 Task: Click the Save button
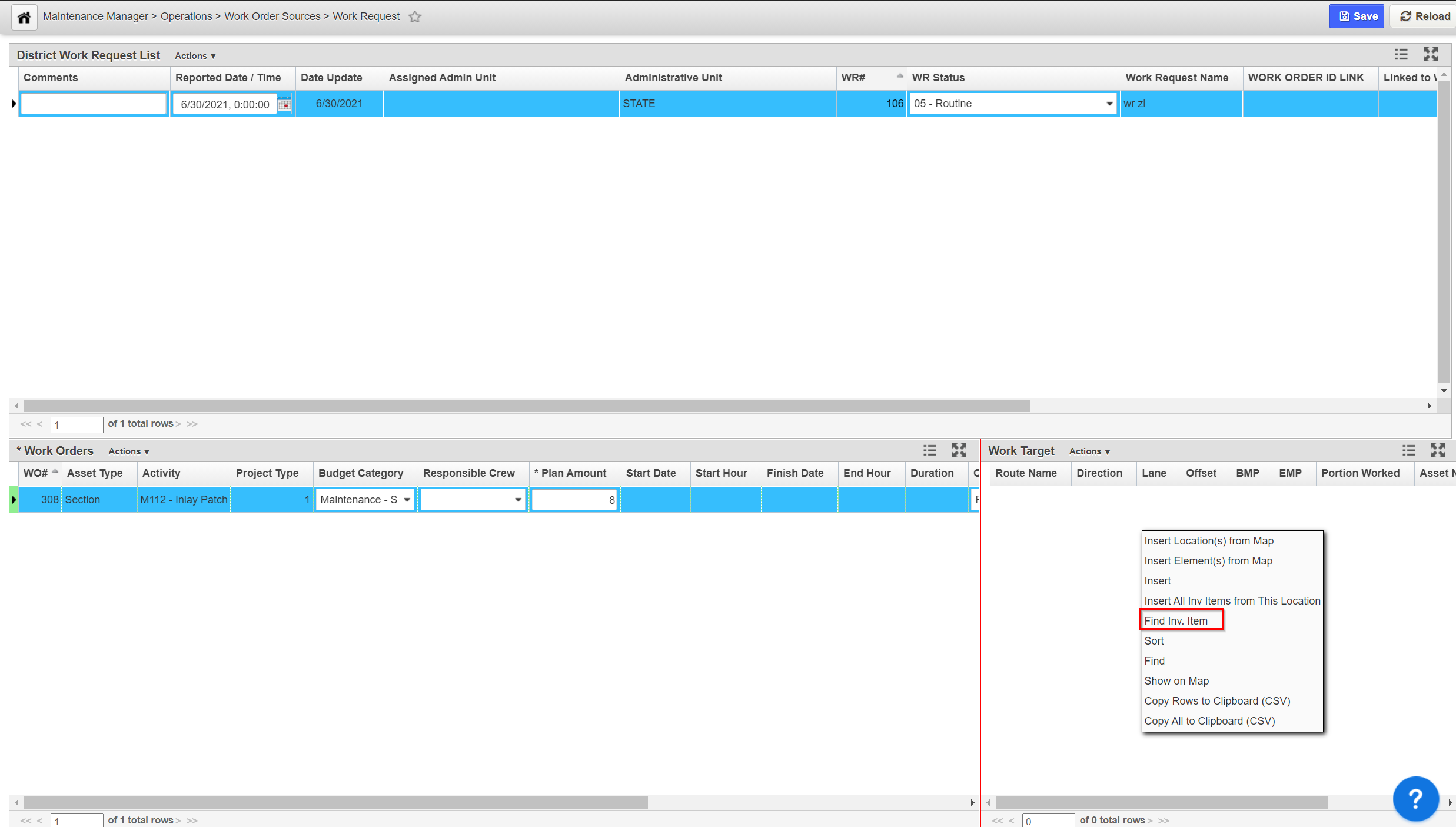(1357, 16)
